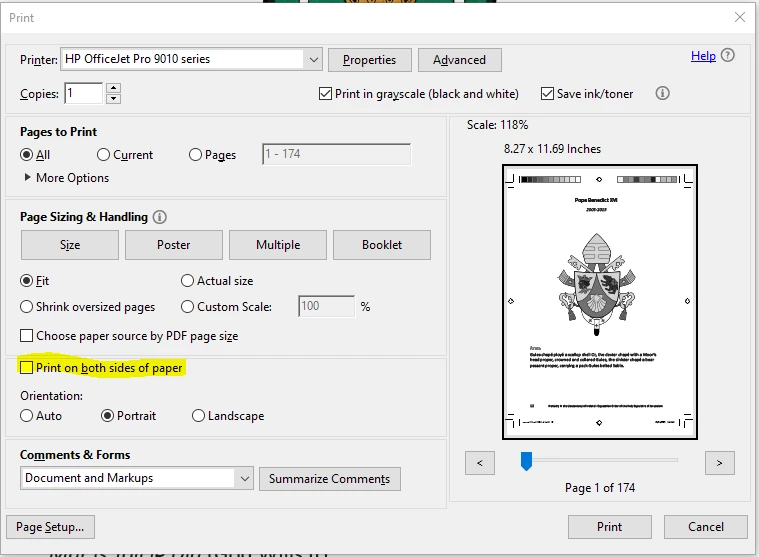Decrease copies with the down spinner arrow
The height and width of the screenshot is (557, 759).
113,98
